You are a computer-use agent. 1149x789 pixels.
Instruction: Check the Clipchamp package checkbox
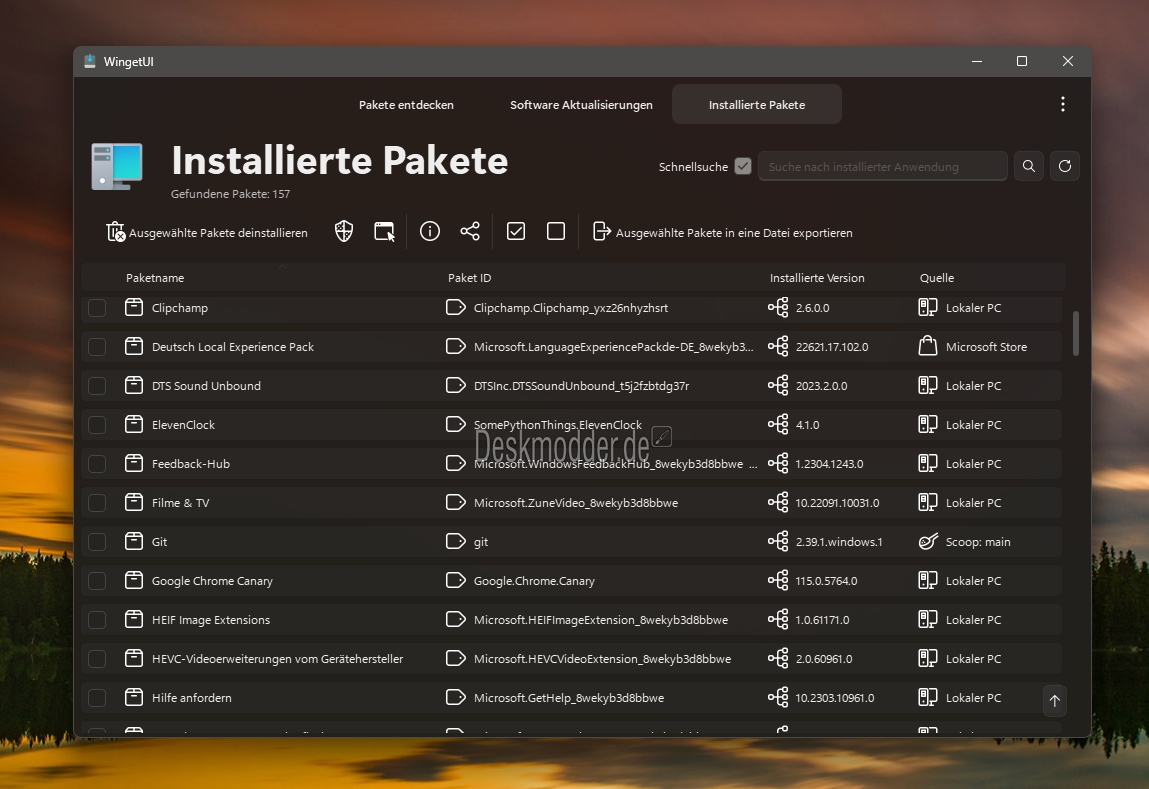[x=97, y=308]
